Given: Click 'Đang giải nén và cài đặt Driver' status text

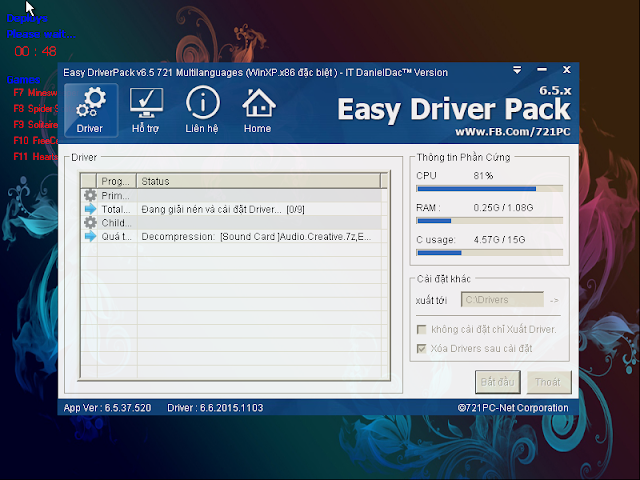Looking at the screenshot, I should 223,209.
